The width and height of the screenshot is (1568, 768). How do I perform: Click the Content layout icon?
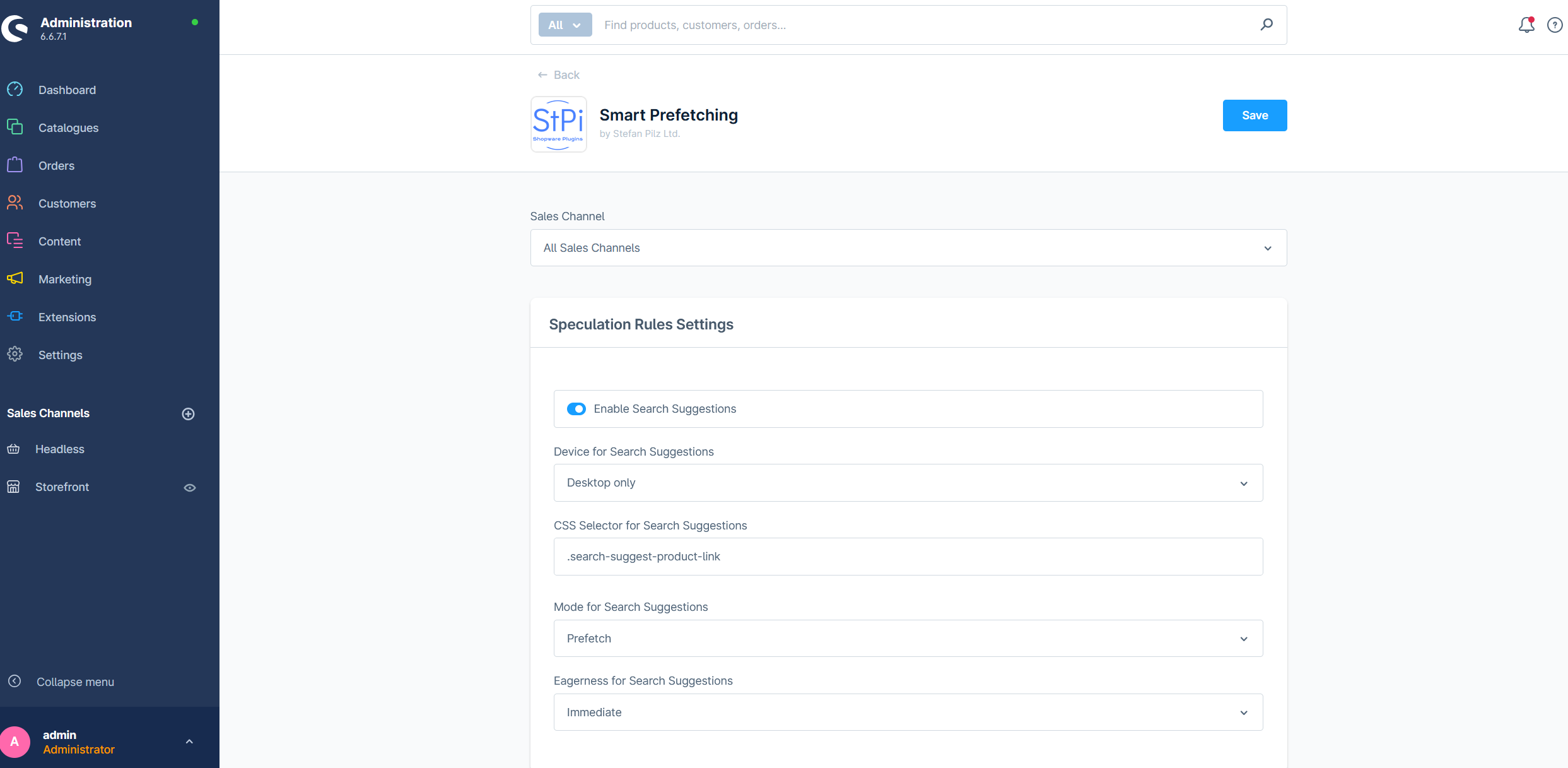point(15,241)
